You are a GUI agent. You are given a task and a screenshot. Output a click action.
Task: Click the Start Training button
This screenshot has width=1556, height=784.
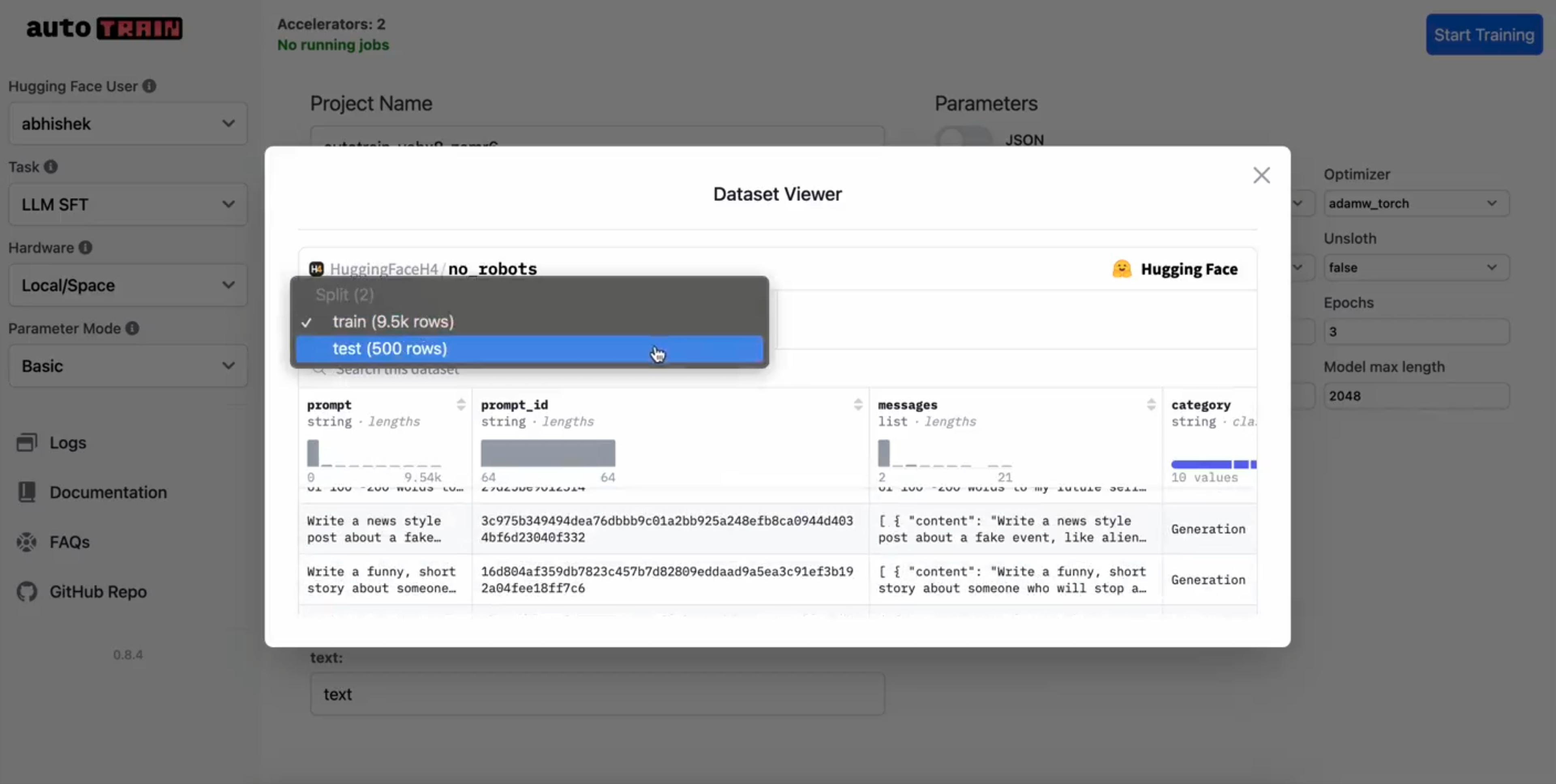pyautogui.click(x=1483, y=35)
